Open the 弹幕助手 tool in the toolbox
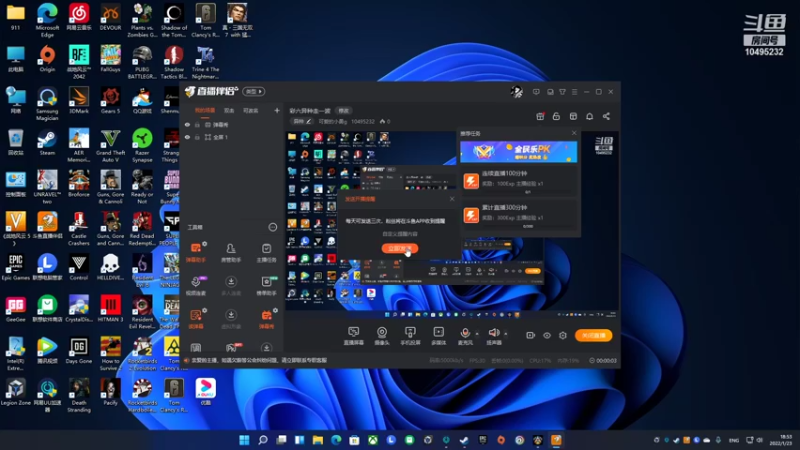The width and height of the screenshot is (800, 450). click(196, 252)
